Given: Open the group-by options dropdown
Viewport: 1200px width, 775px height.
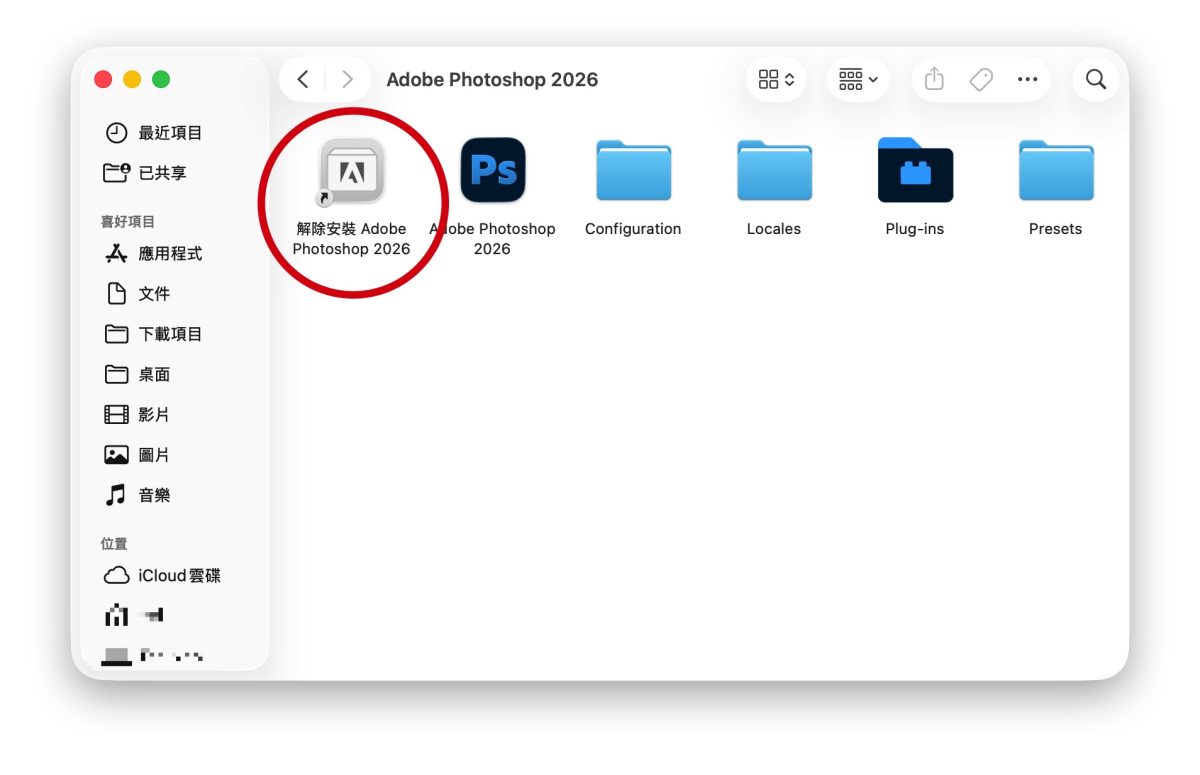Looking at the screenshot, I should (858, 79).
